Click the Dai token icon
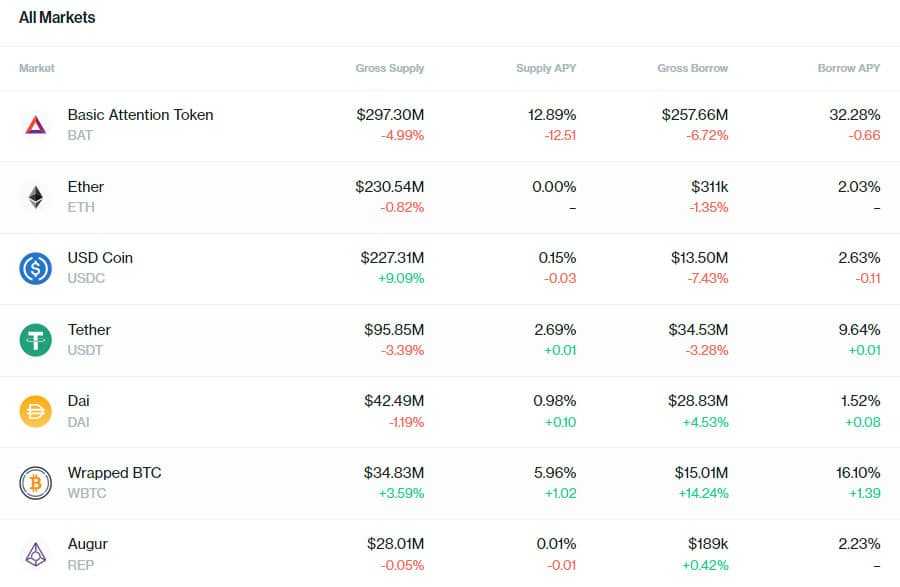900x587 pixels. (35, 410)
